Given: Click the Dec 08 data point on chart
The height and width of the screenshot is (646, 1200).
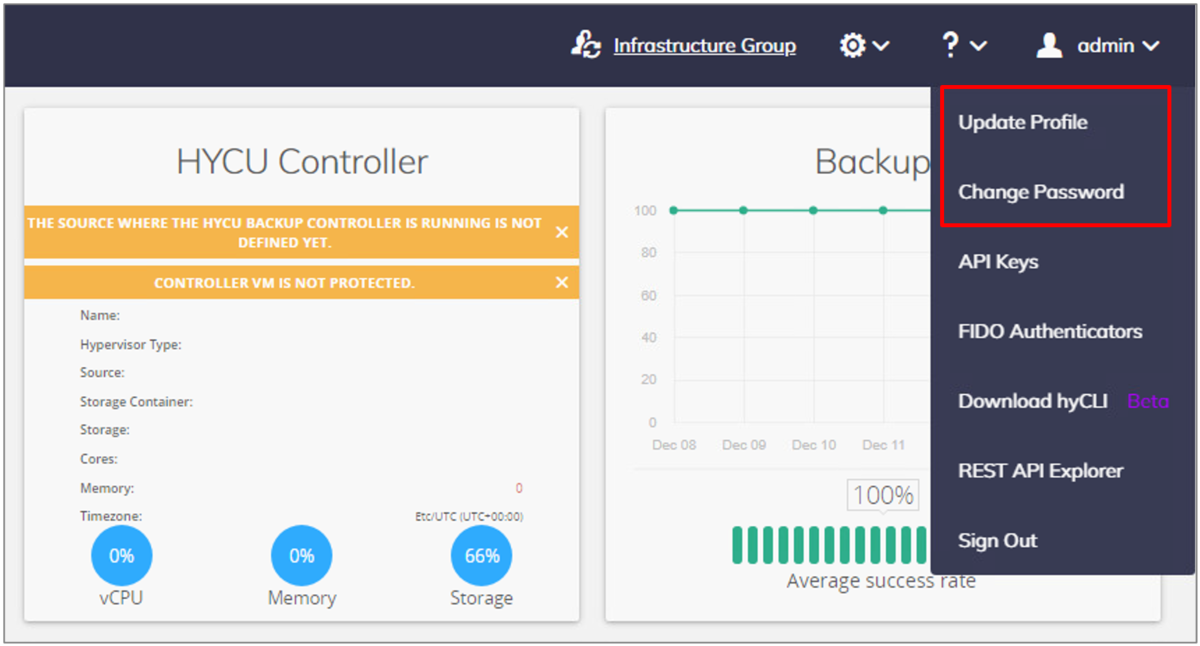Looking at the screenshot, I should coord(674,210).
